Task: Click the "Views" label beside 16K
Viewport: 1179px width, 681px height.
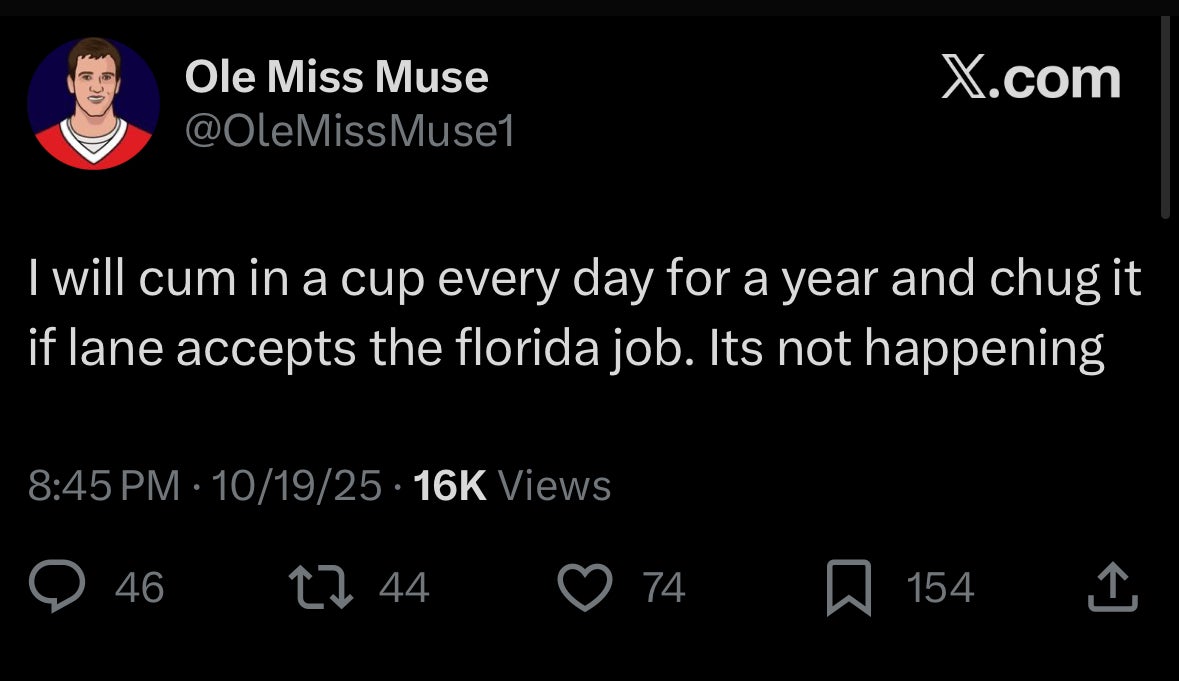Action: click(x=554, y=487)
